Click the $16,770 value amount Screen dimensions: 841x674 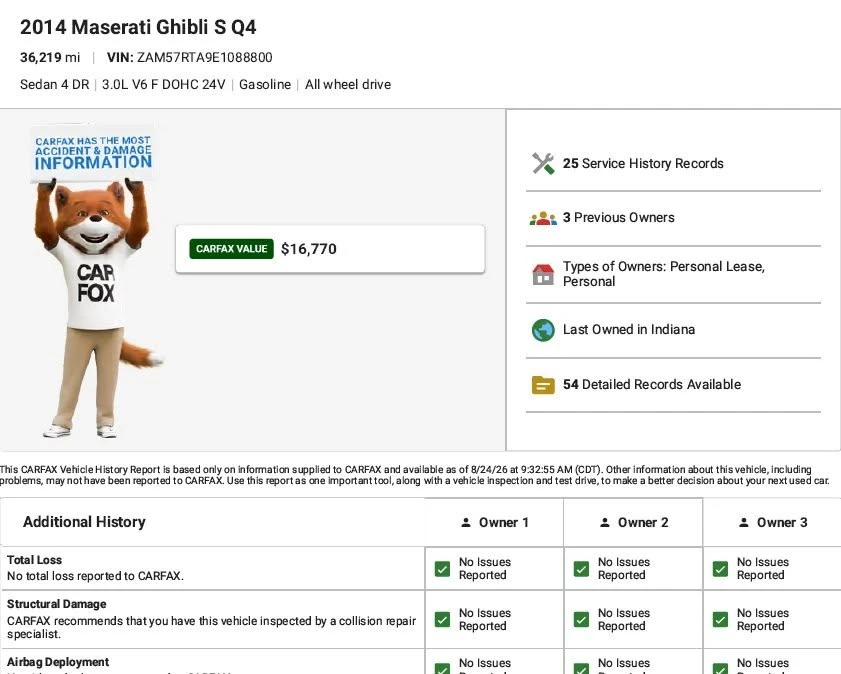click(x=309, y=249)
